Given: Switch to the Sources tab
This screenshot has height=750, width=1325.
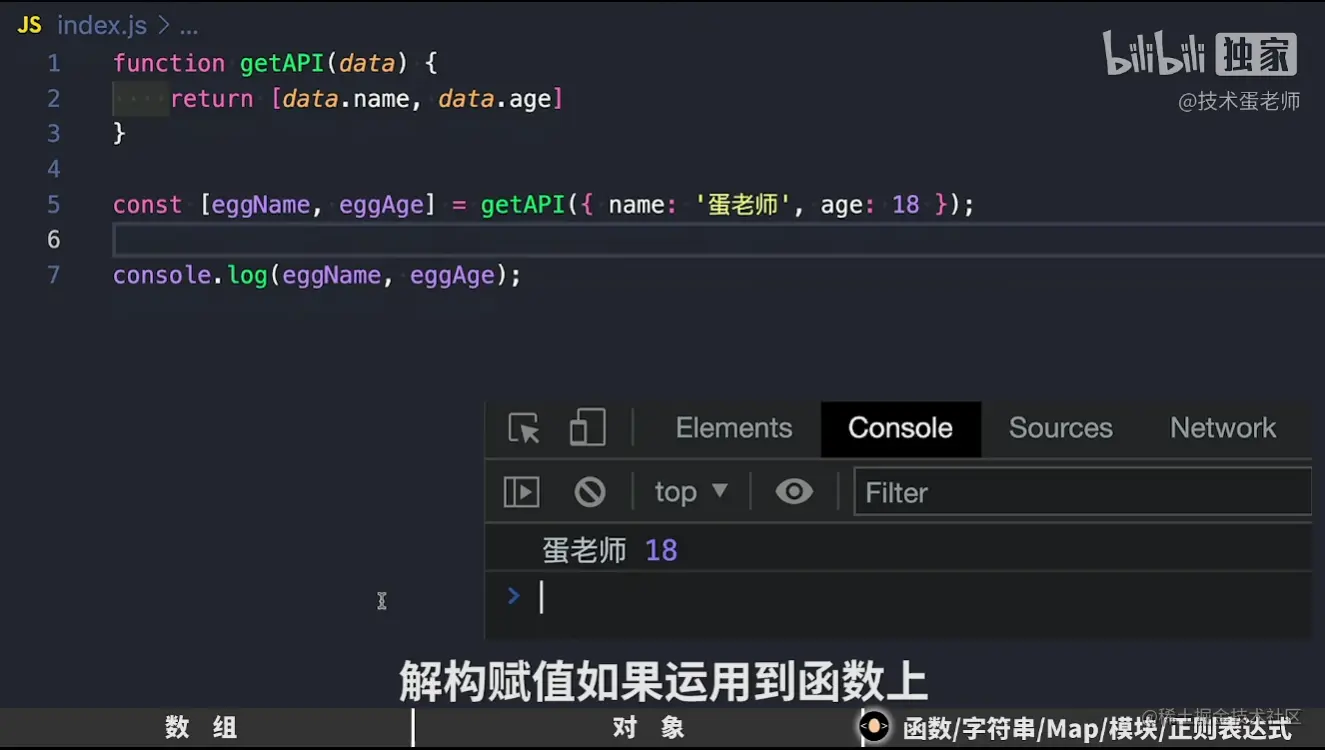Looking at the screenshot, I should pyautogui.click(x=1060, y=428).
